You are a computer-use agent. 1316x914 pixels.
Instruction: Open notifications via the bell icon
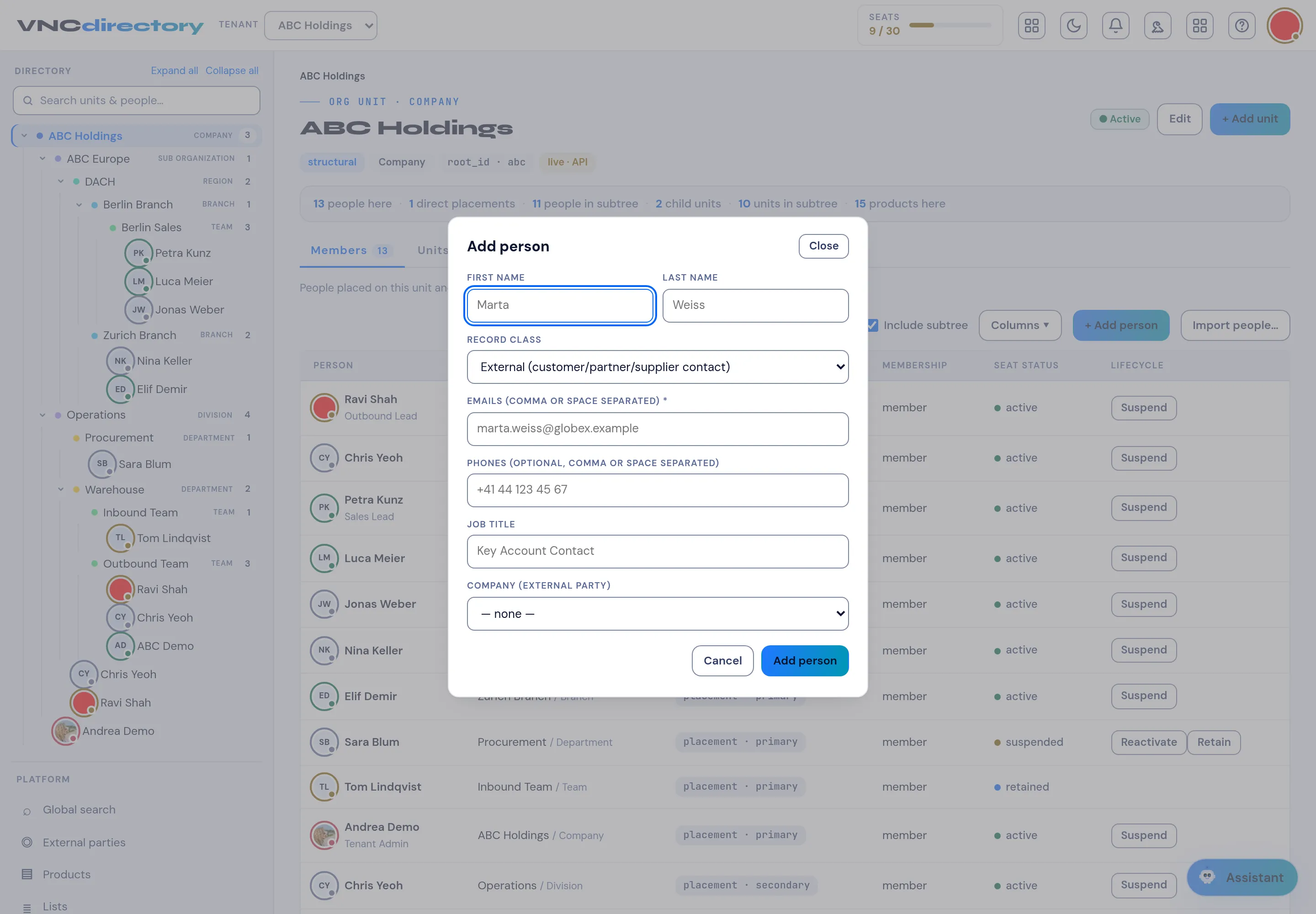tap(1115, 26)
